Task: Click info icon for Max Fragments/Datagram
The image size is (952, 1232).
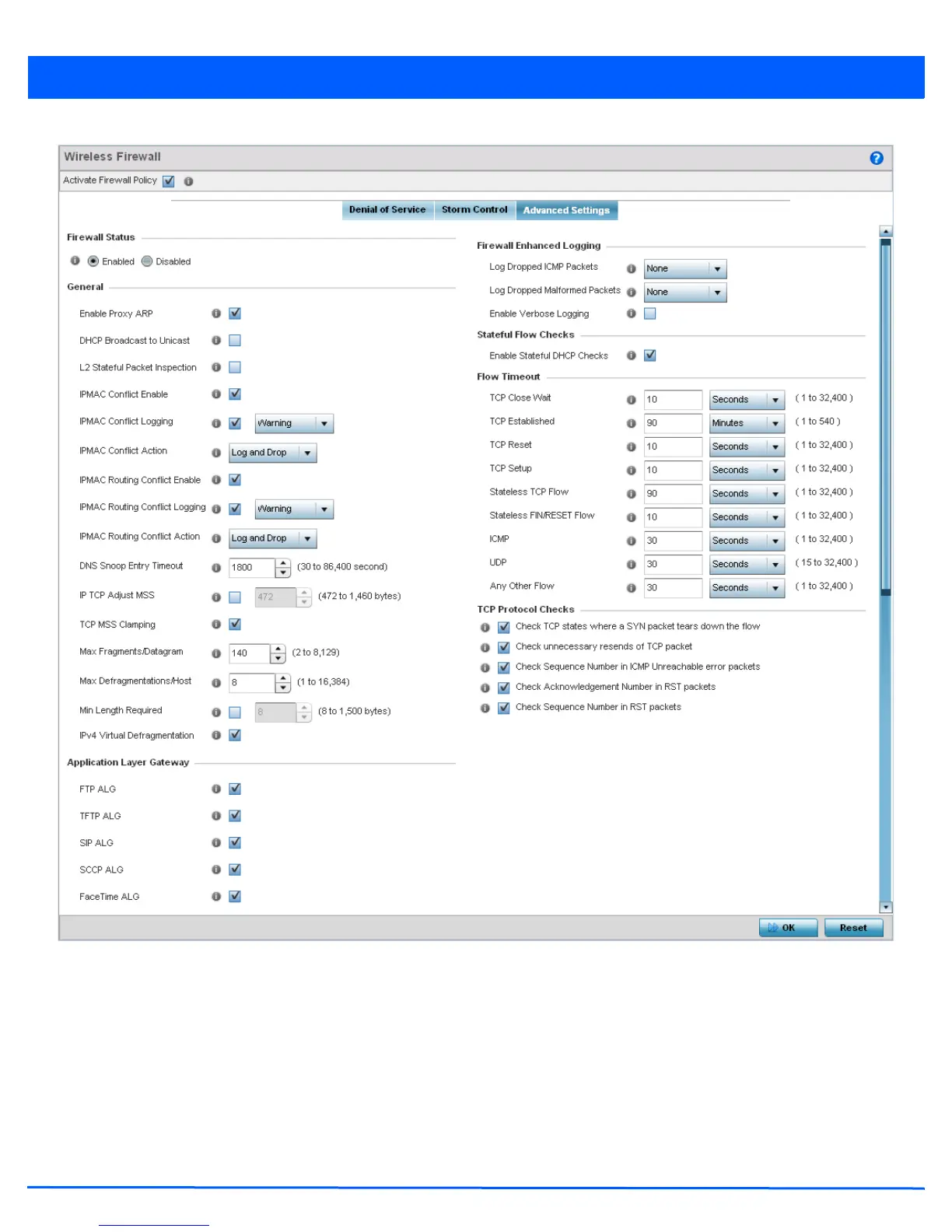Action: click(216, 653)
